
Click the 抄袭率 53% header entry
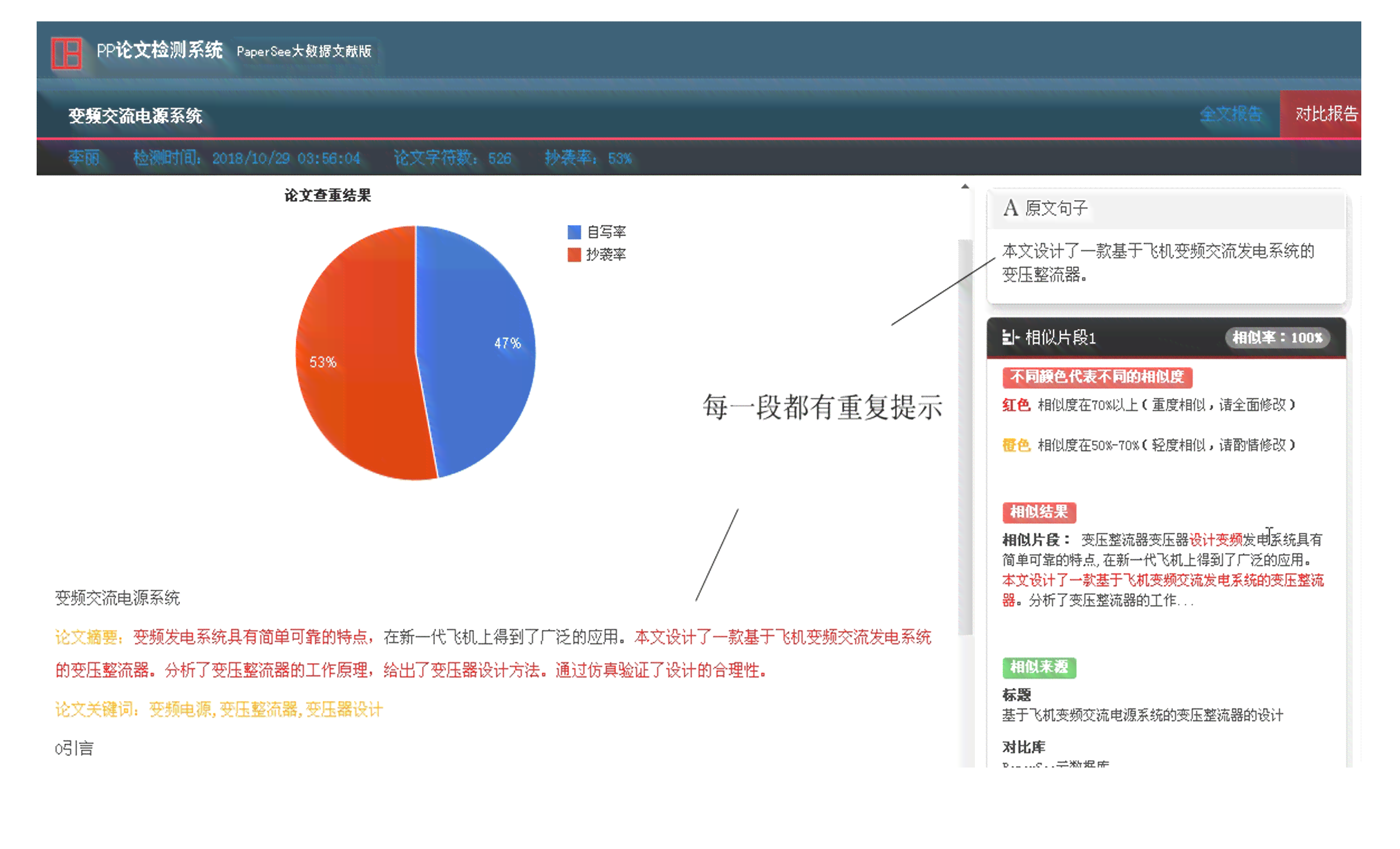(x=587, y=157)
